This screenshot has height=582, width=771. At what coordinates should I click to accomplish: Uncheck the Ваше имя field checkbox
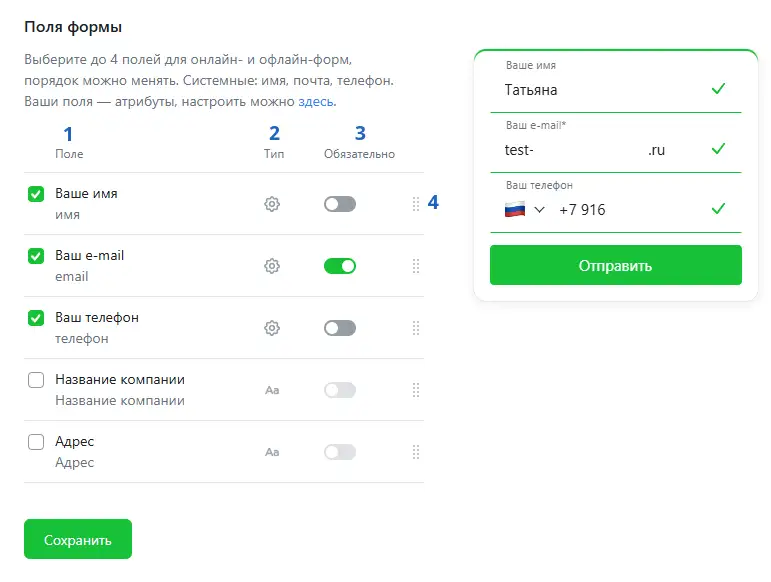[36, 194]
